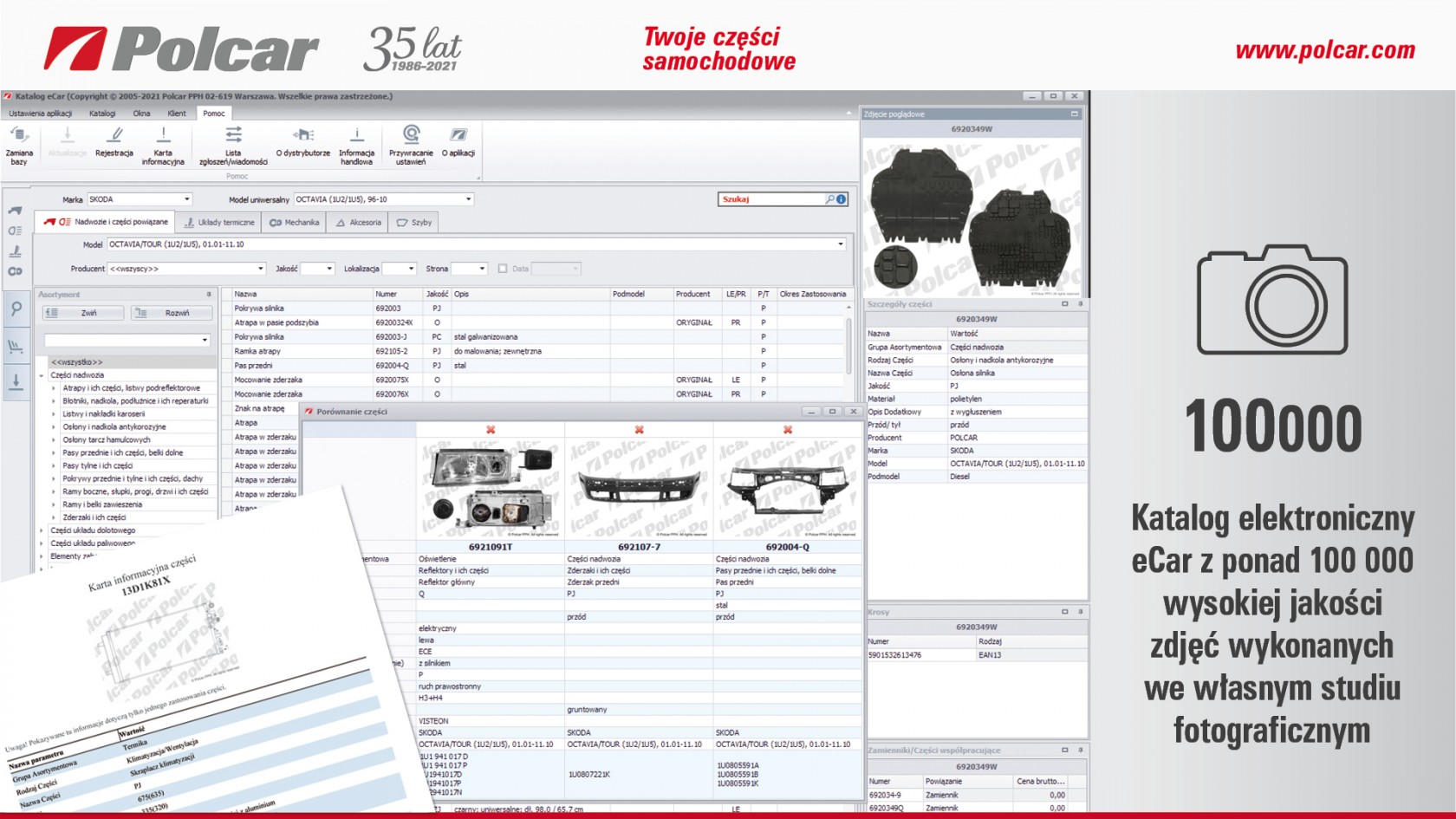
Task: Open the Klient menu
Action: click(x=177, y=114)
